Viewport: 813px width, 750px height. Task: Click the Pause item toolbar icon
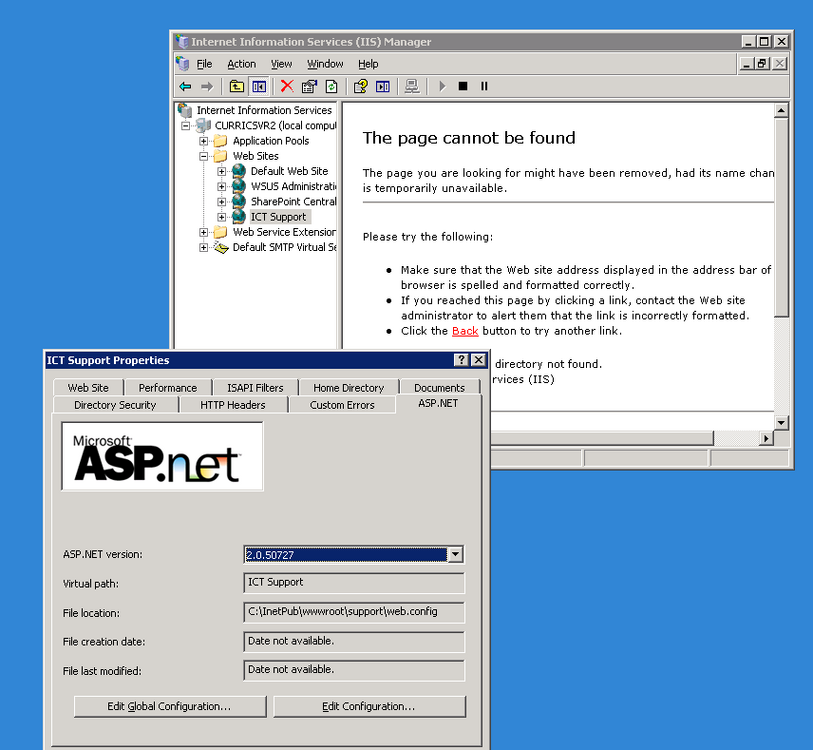pyautogui.click(x=484, y=86)
